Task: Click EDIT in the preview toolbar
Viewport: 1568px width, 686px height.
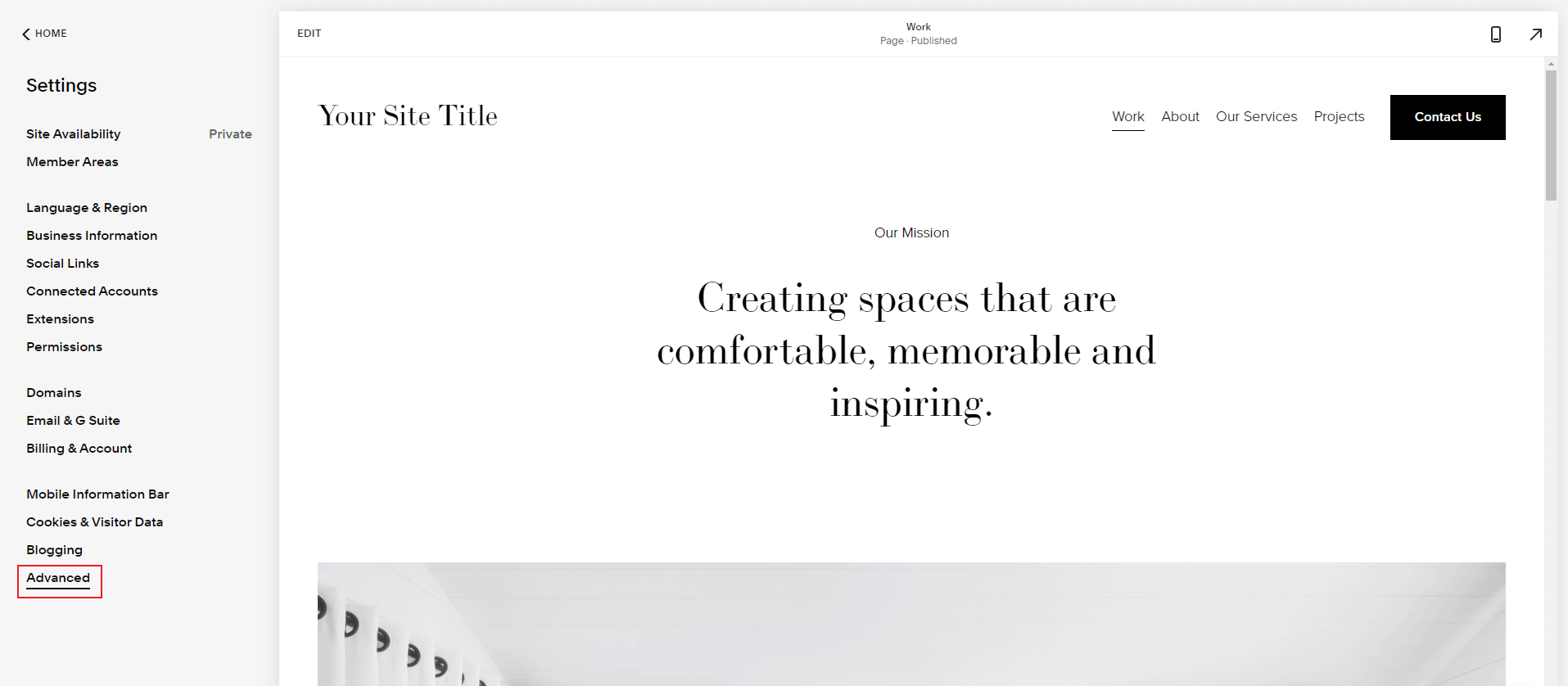Action: click(x=309, y=34)
